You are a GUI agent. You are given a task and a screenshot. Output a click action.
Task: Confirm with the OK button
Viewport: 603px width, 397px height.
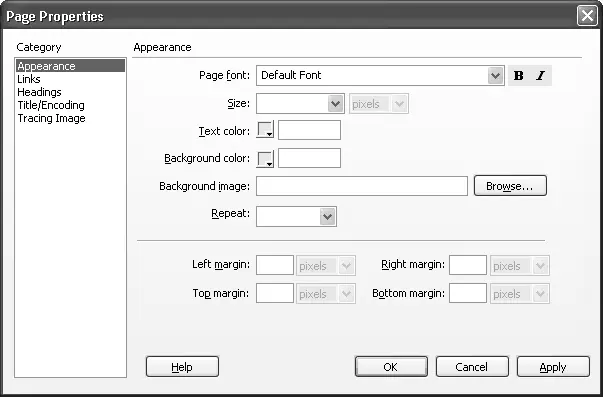tap(391, 367)
